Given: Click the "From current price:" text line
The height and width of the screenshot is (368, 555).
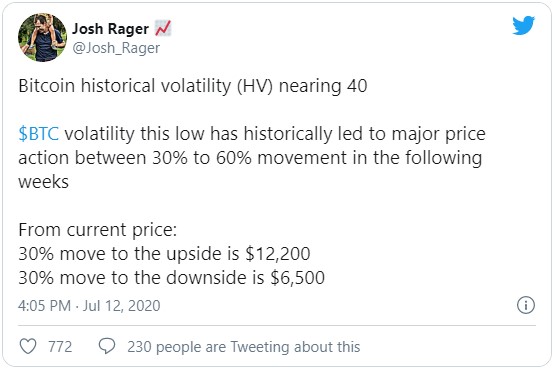Looking at the screenshot, I should [97, 230].
